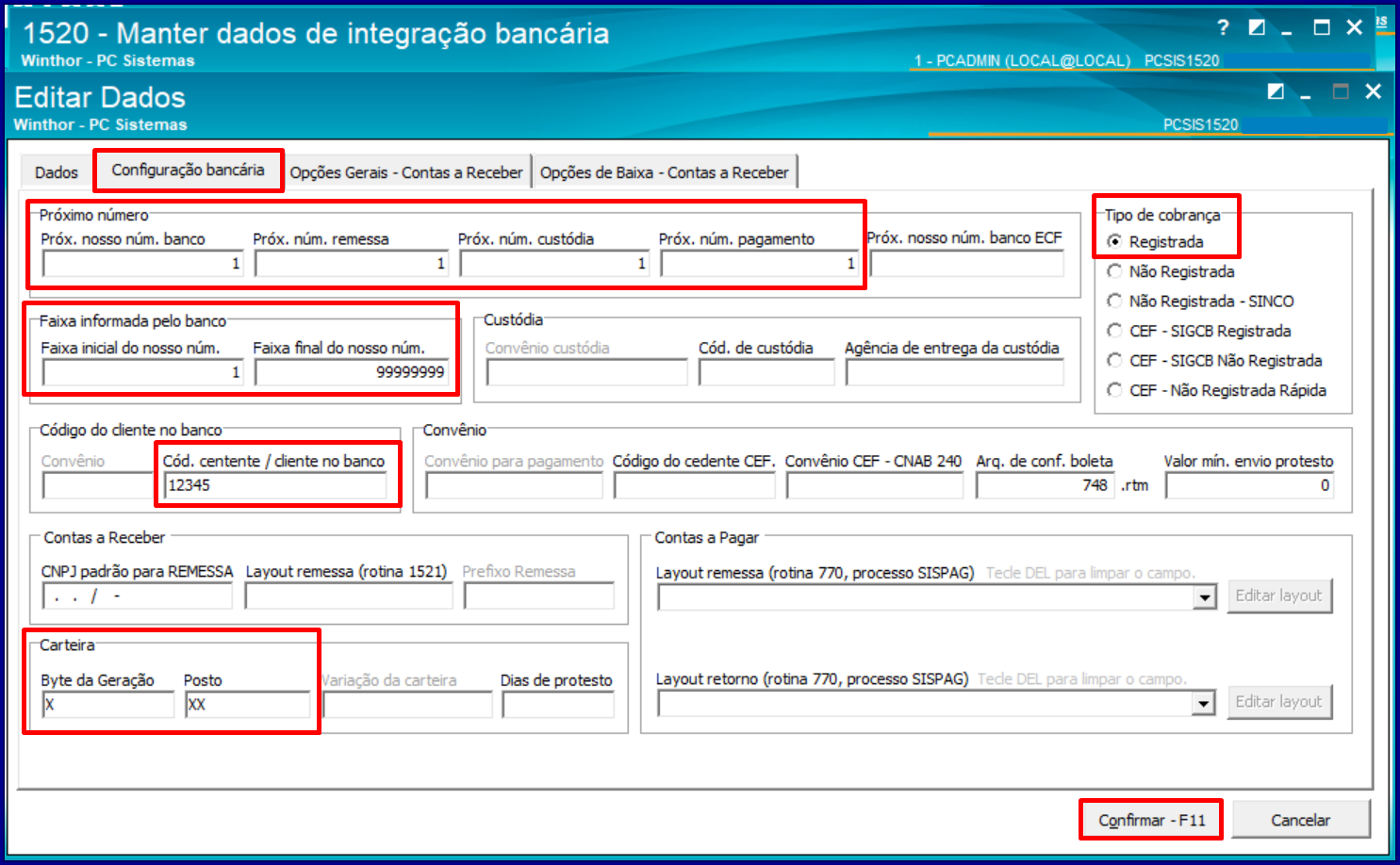Open Opções Gerais - Contas a Receber tab

pyautogui.click(x=406, y=172)
